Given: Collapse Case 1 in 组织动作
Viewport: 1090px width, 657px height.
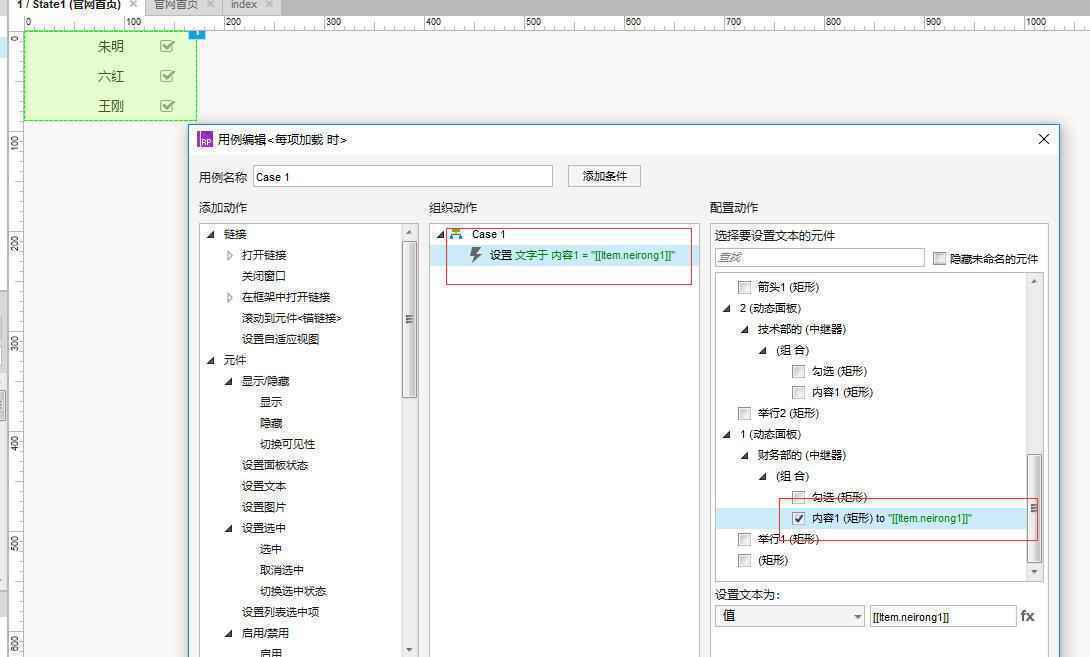Looking at the screenshot, I should coord(440,234).
